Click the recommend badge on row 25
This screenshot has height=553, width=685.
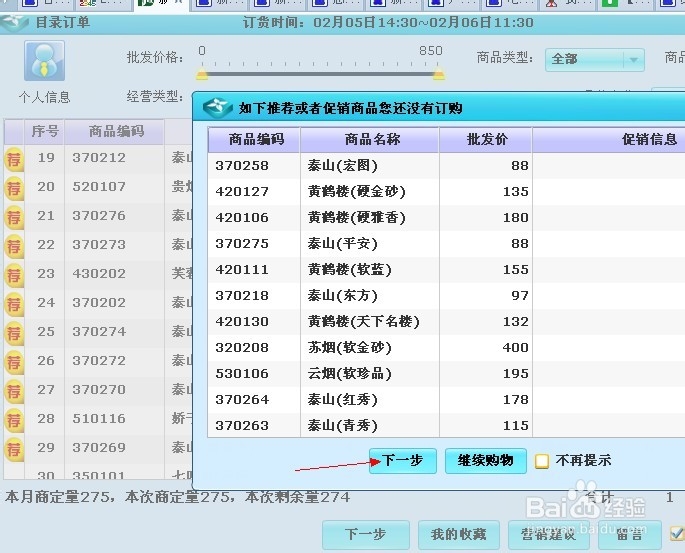pos(14,334)
